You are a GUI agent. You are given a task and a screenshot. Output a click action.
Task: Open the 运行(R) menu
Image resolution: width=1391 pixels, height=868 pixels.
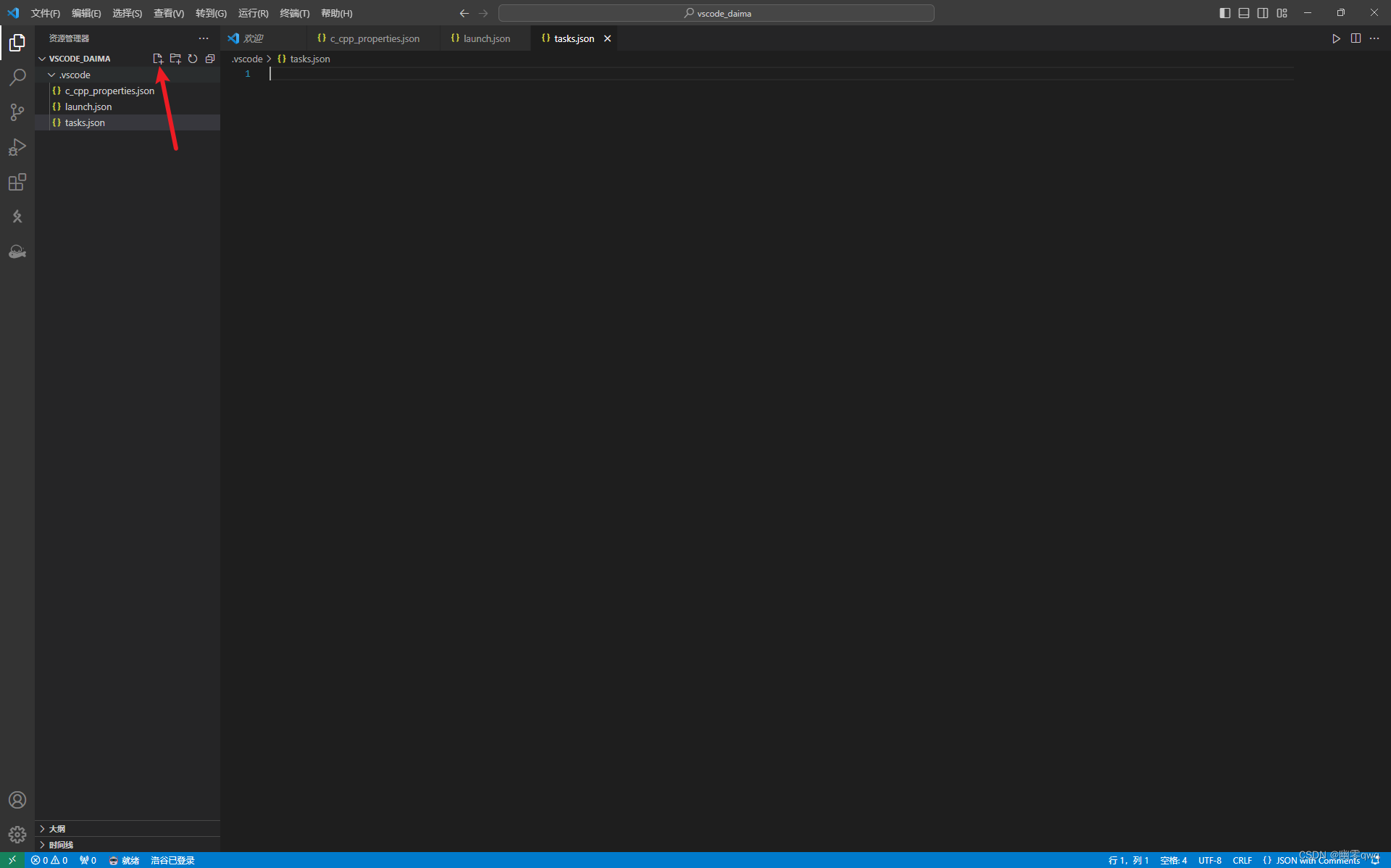tap(254, 13)
